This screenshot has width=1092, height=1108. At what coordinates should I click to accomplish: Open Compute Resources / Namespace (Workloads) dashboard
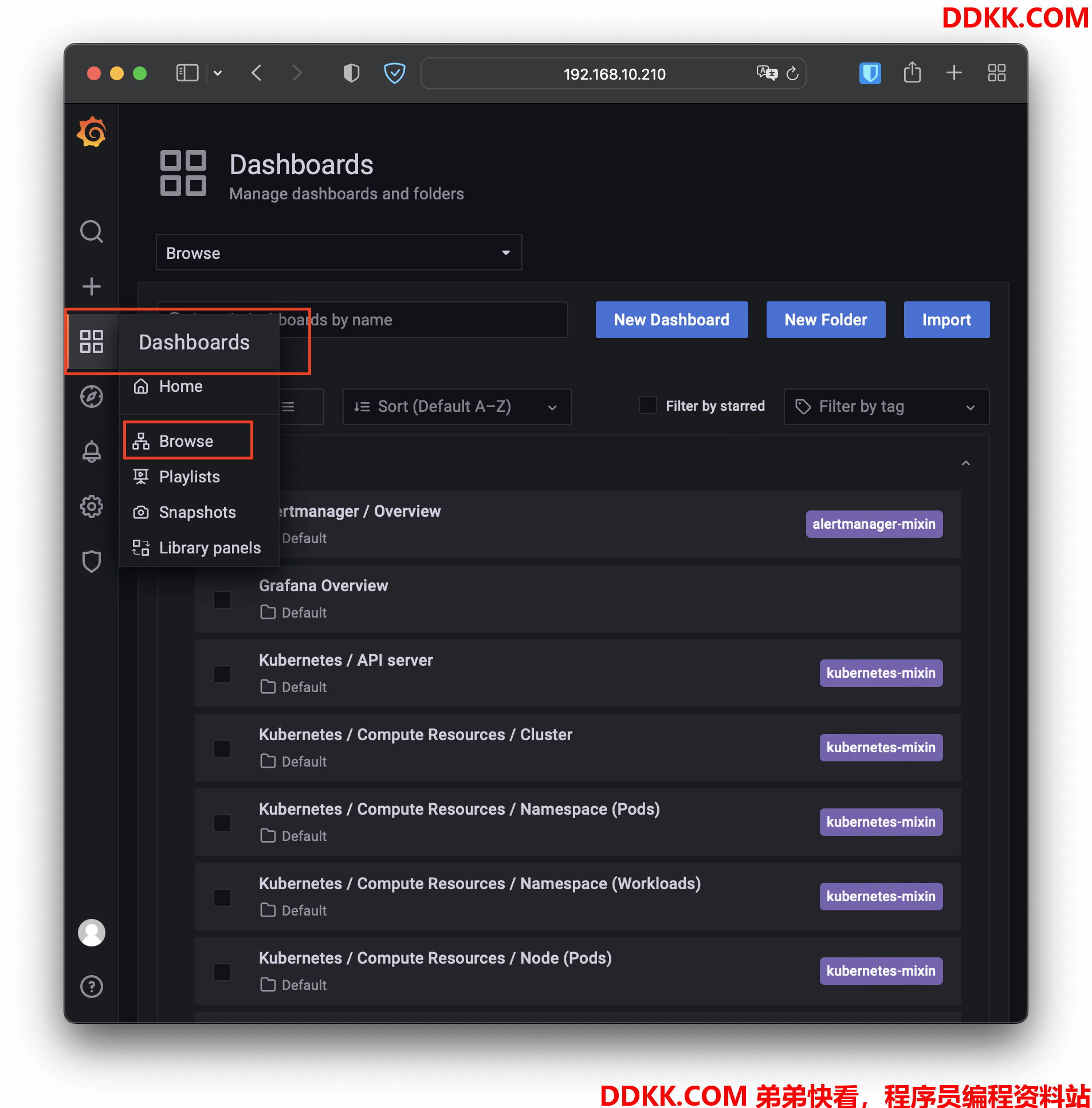pos(480,884)
